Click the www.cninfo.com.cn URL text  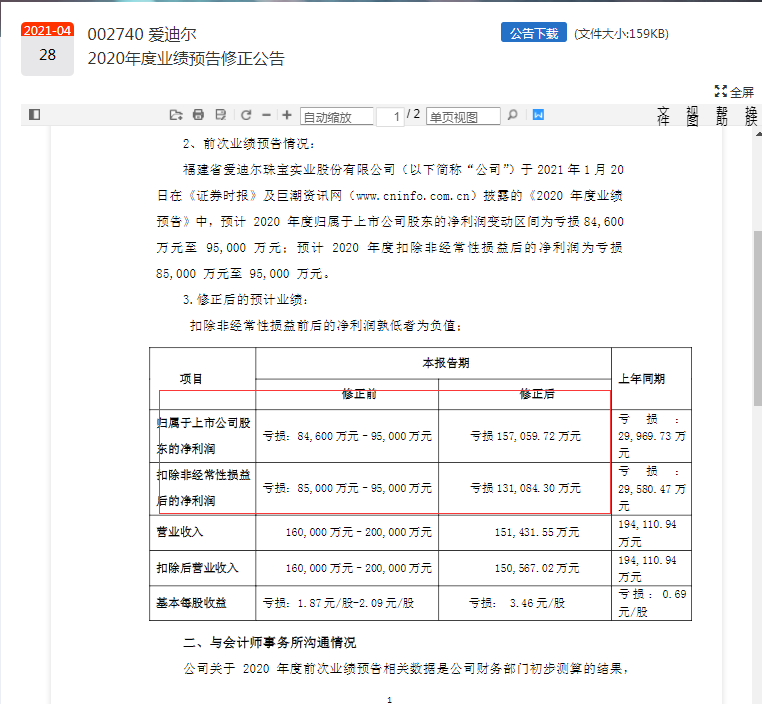coord(413,196)
